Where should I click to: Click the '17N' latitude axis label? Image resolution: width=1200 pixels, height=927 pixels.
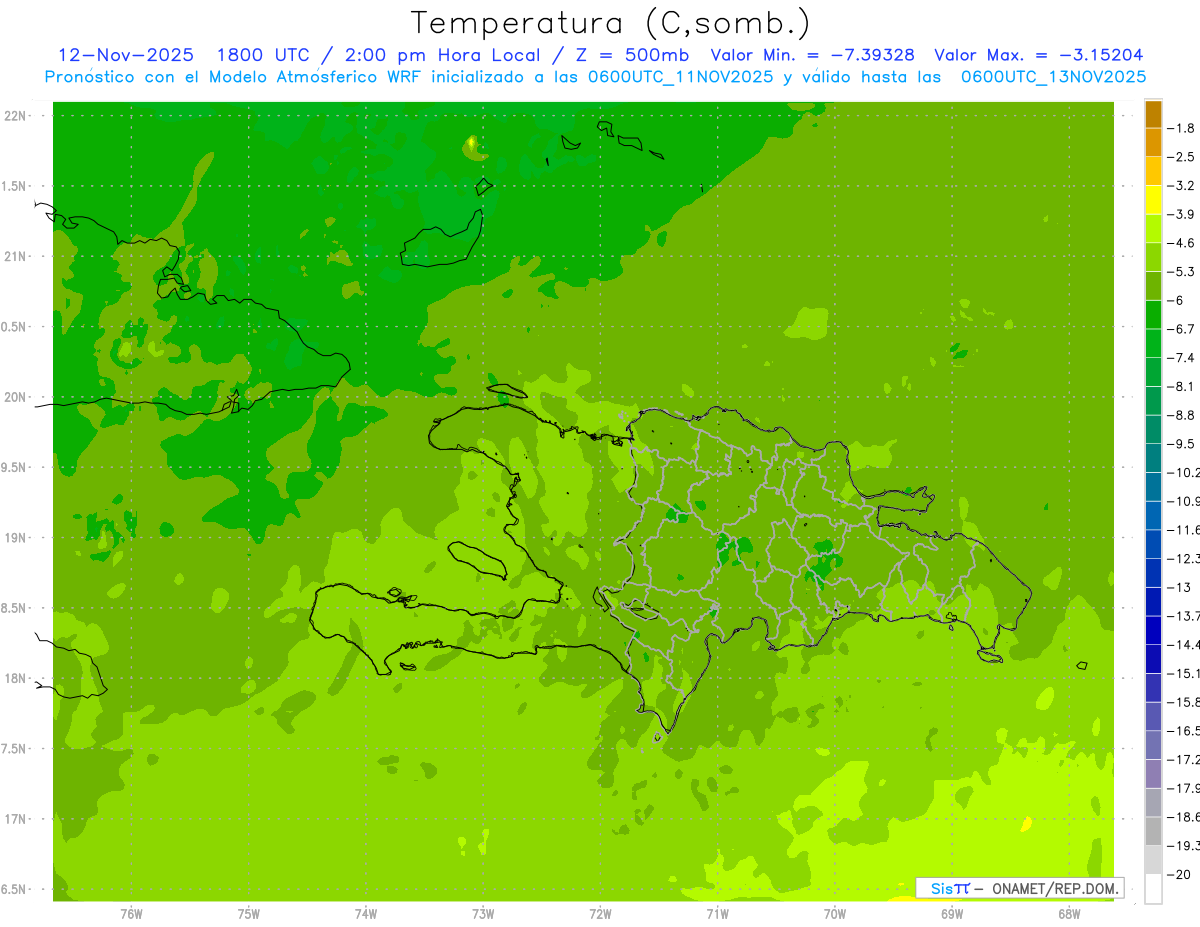[x=16, y=819]
